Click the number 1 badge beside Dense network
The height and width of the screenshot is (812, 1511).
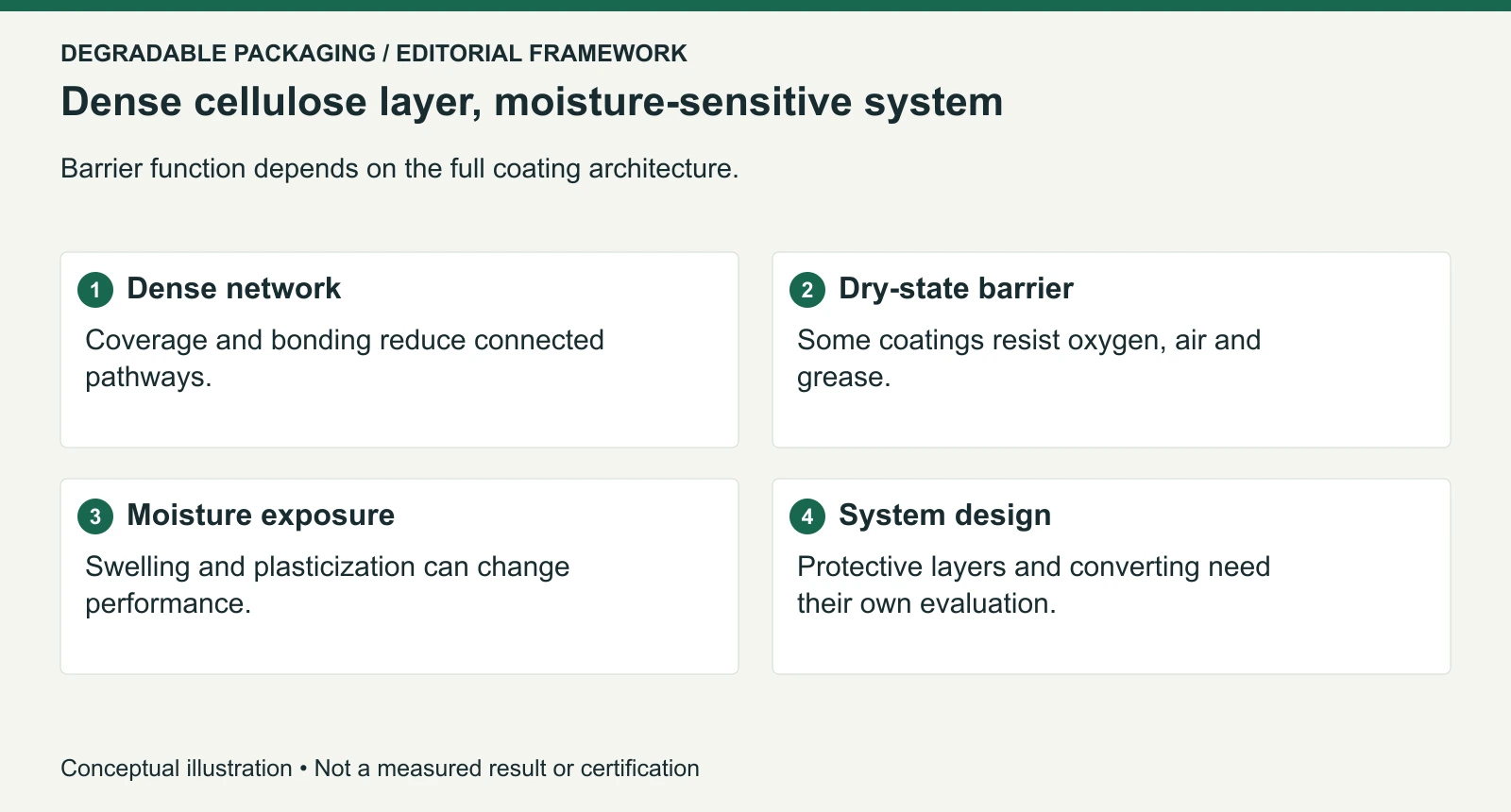[x=95, y=290]
